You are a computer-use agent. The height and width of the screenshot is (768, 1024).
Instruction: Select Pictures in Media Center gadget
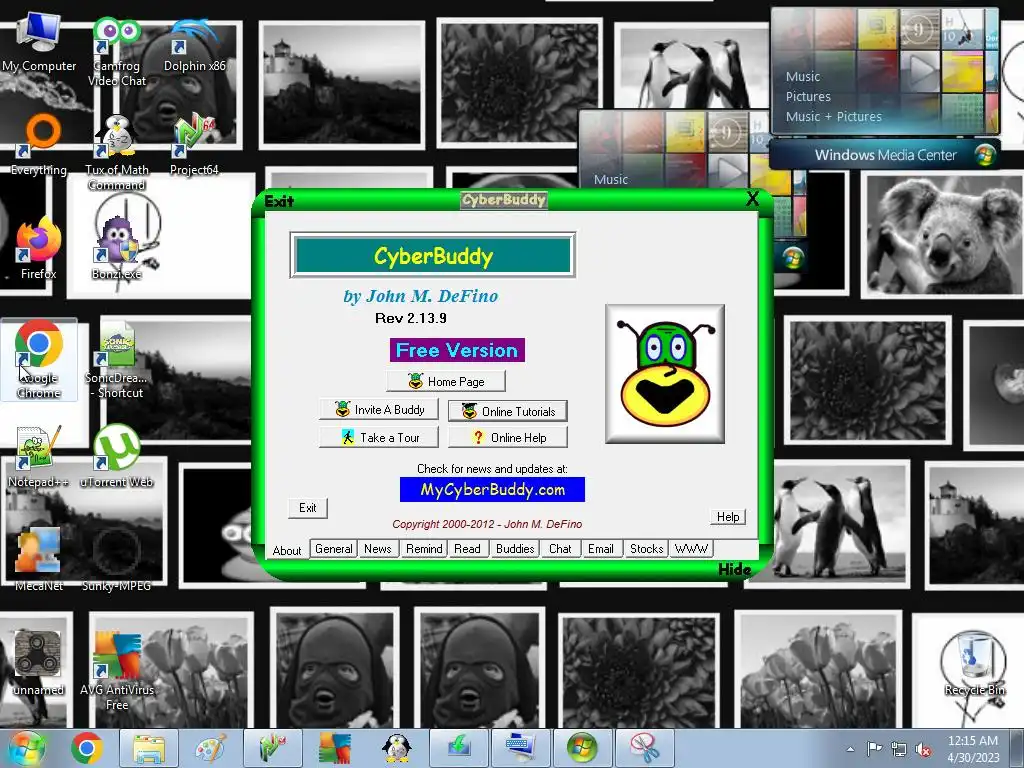click(808, 97)
